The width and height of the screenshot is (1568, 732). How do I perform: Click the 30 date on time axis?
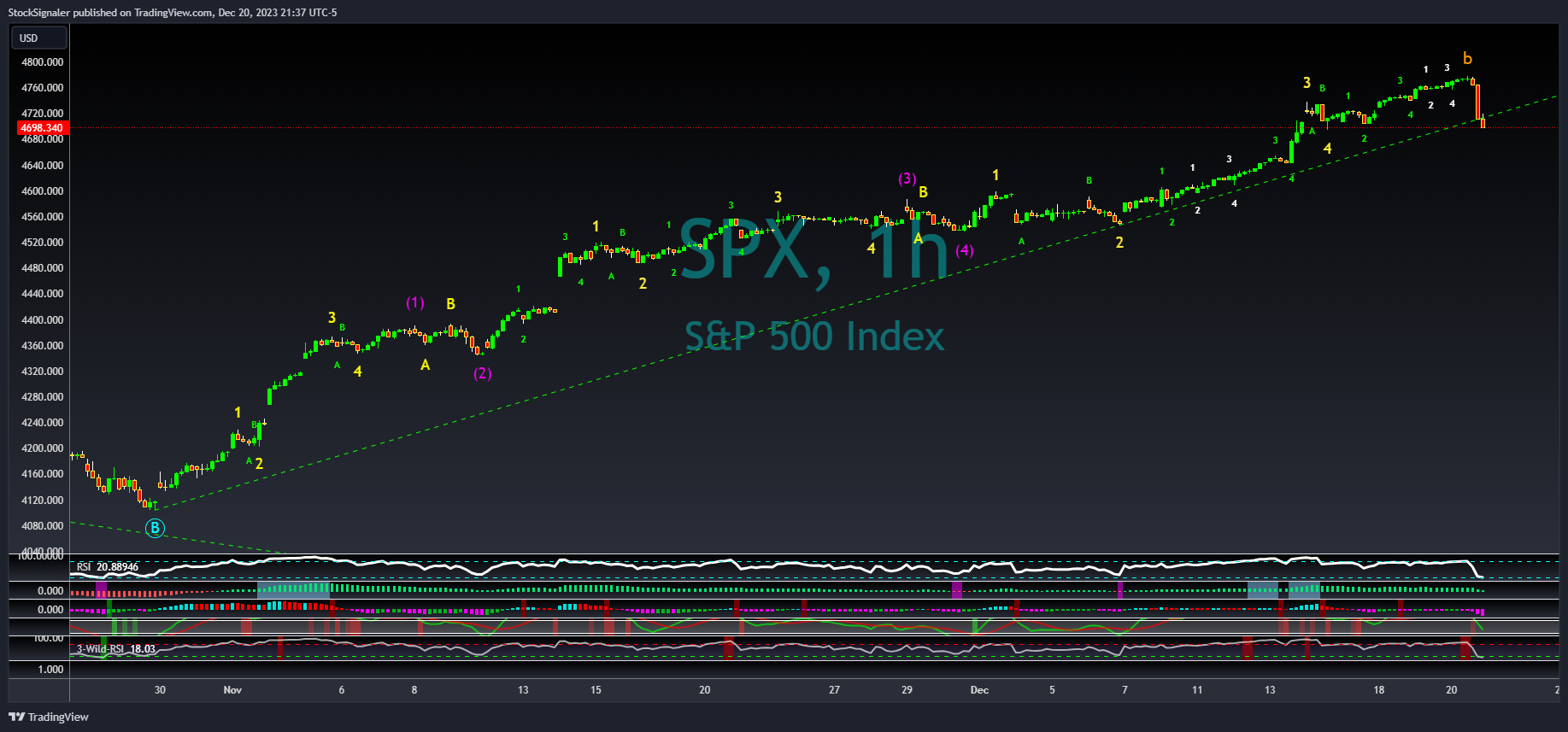(x=160, y=690)
